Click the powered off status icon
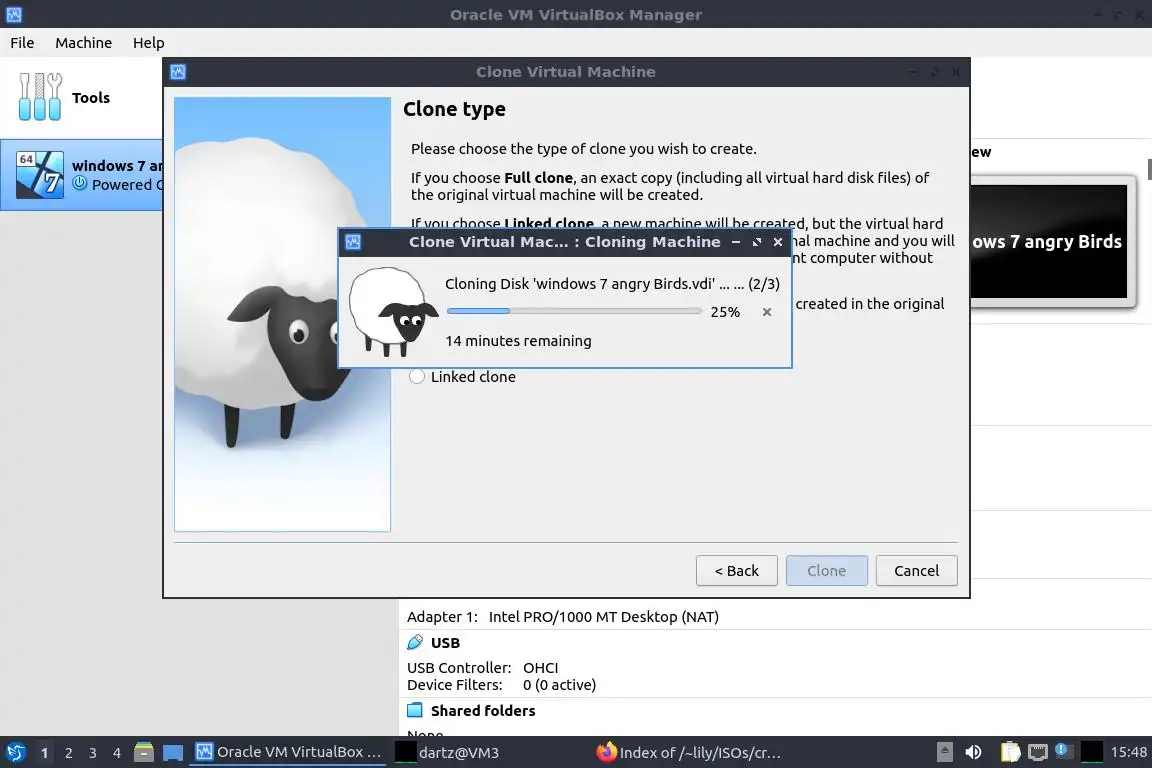Viewport: 1152px width, 768px height. point(79,184)
